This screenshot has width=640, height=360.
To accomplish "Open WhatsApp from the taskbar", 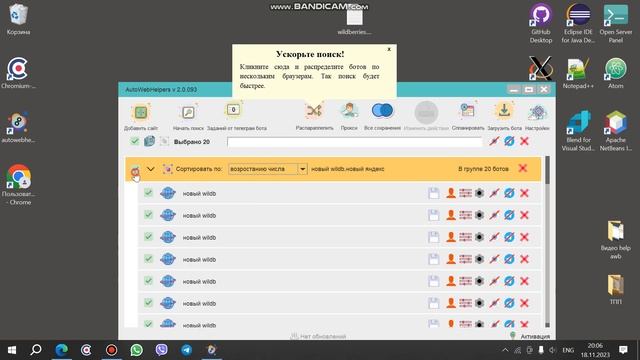I will (136, 350).
